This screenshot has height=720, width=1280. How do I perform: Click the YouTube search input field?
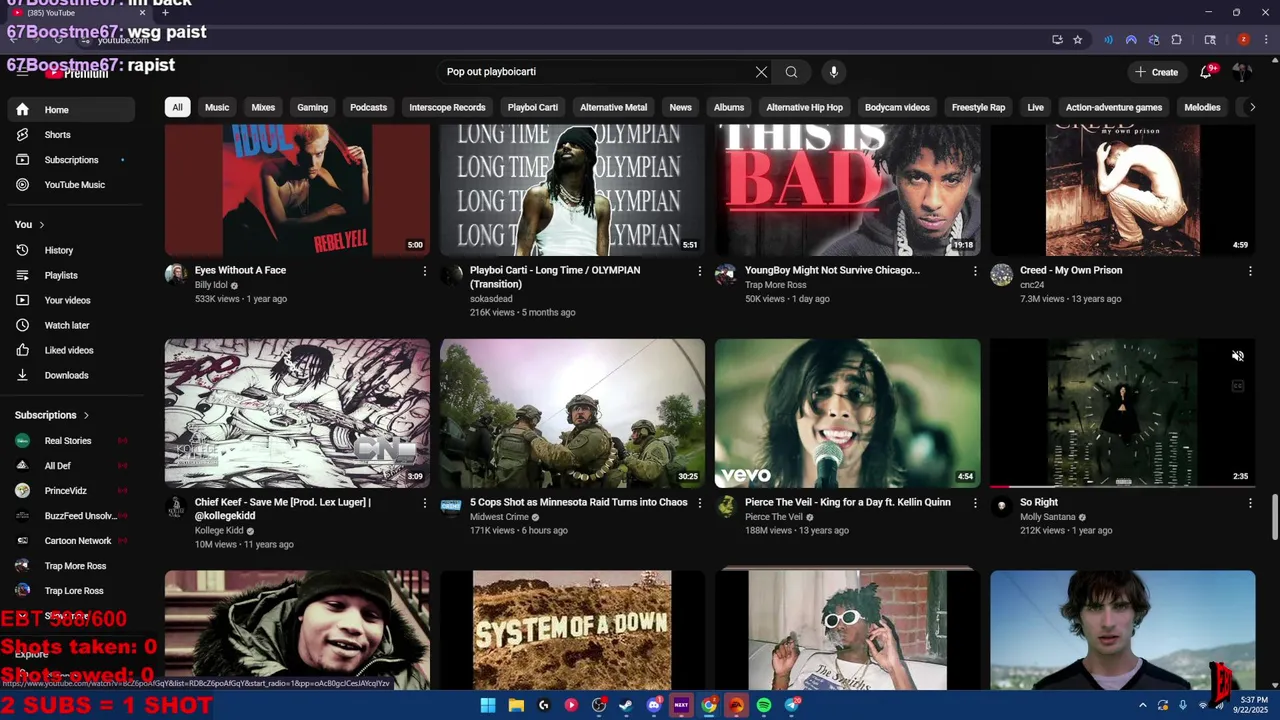tap(595, 72)
